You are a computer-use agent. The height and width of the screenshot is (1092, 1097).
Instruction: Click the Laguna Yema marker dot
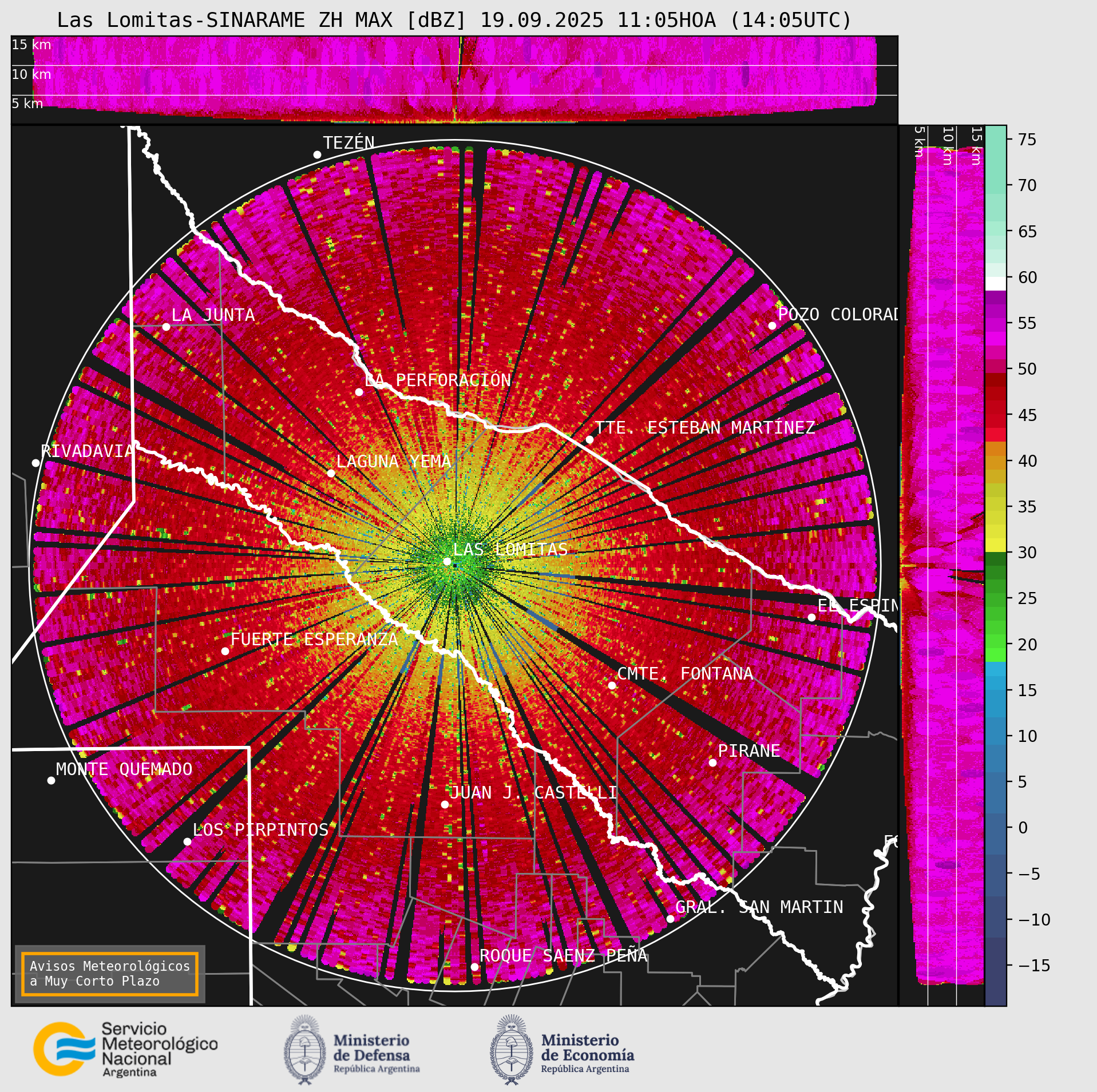pyautogui.click(x=331, y=473)
